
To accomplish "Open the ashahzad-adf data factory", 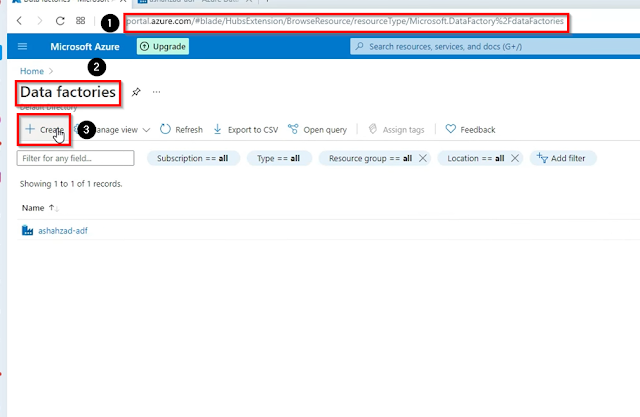I will point(63,231).
